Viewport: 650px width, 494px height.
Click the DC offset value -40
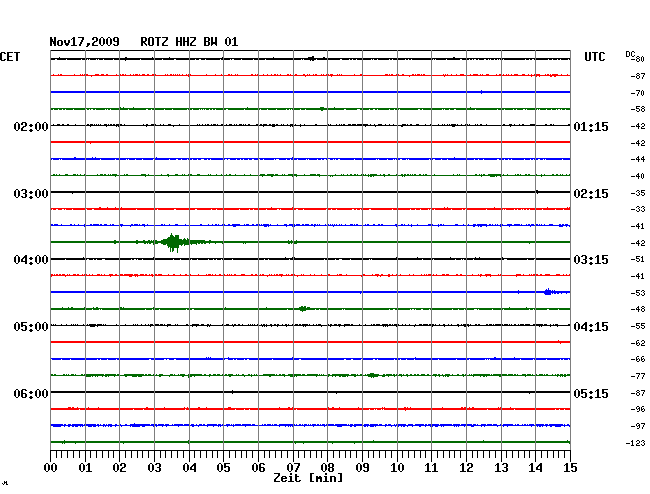pyautogui.click(x=638, y=176)
